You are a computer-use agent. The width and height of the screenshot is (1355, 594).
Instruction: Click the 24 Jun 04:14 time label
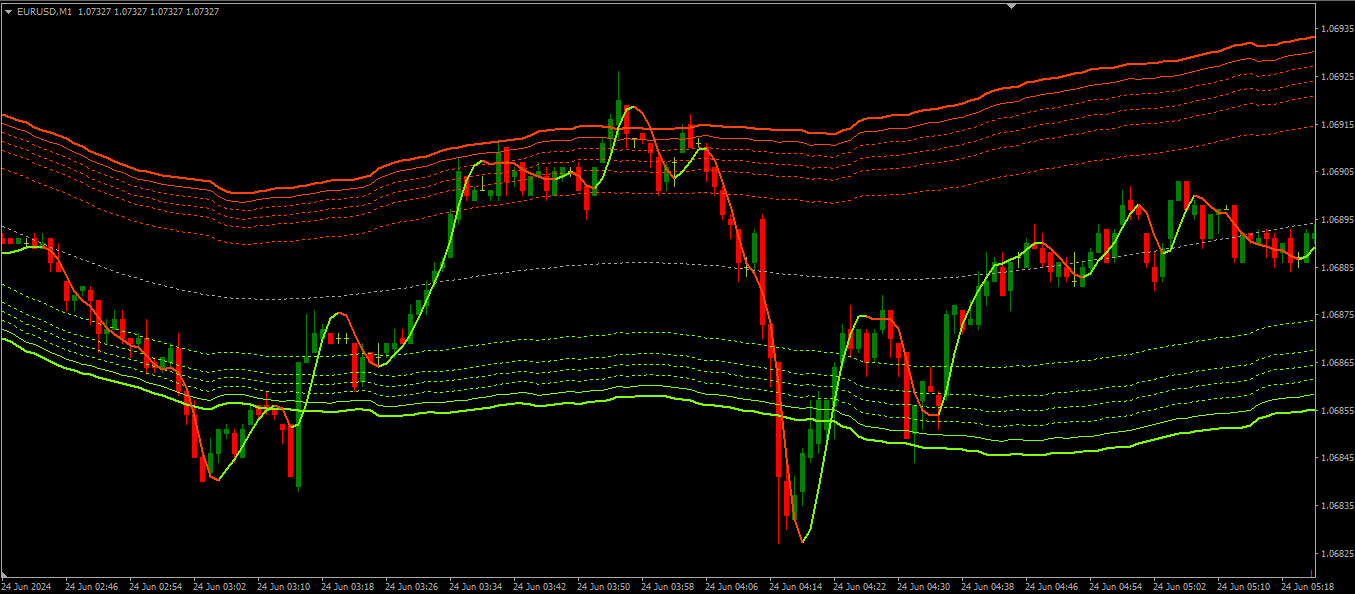point(796,586)
